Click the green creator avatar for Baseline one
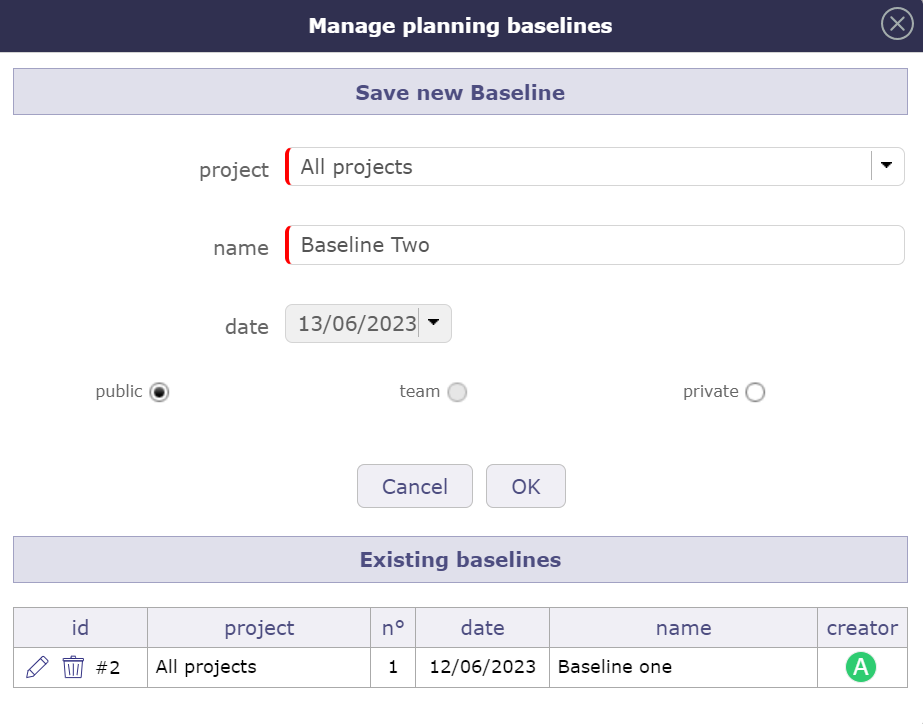 (861, 667)
